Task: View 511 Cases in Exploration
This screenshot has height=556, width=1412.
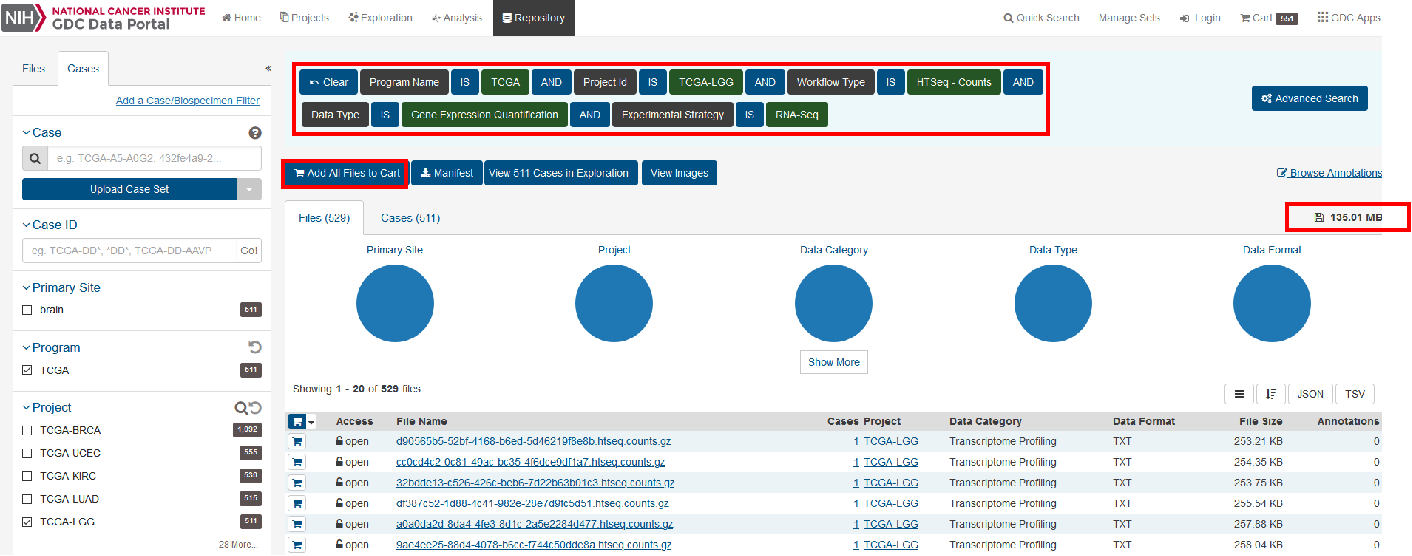Action: pyautogui.click(x=561, y=173)
